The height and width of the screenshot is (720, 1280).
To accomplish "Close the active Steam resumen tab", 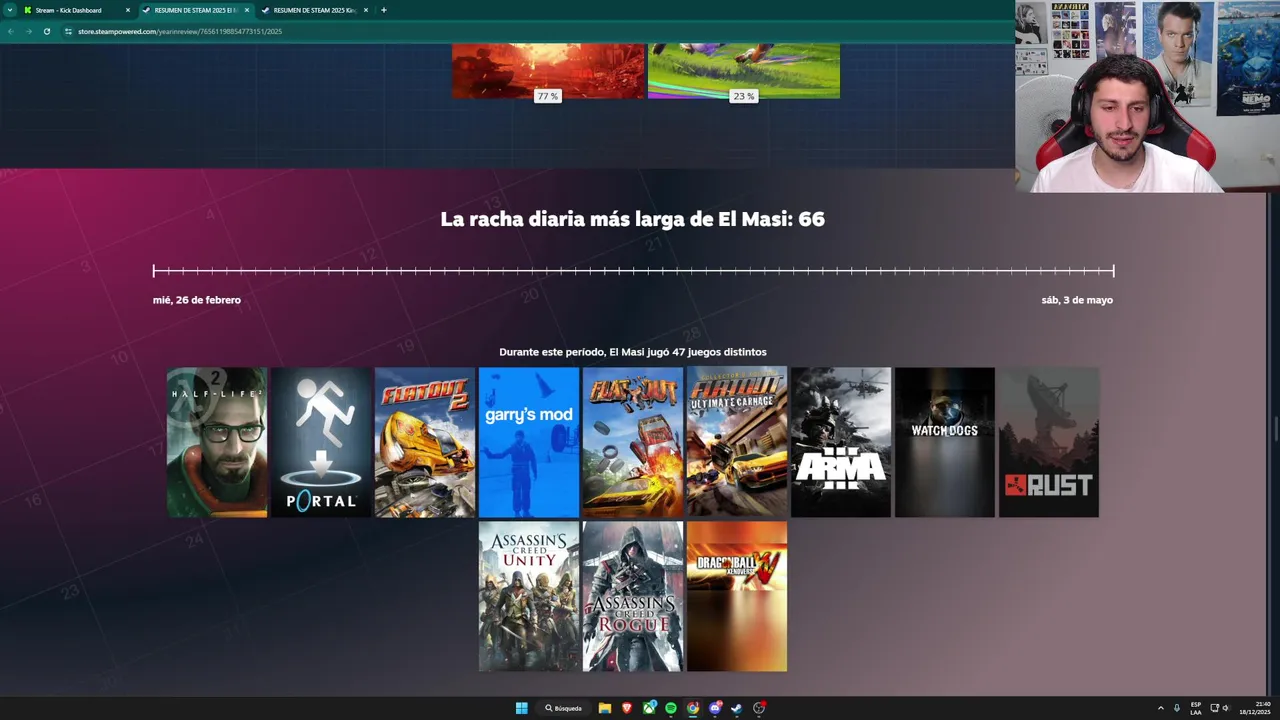I will click(x=247, y=10).
